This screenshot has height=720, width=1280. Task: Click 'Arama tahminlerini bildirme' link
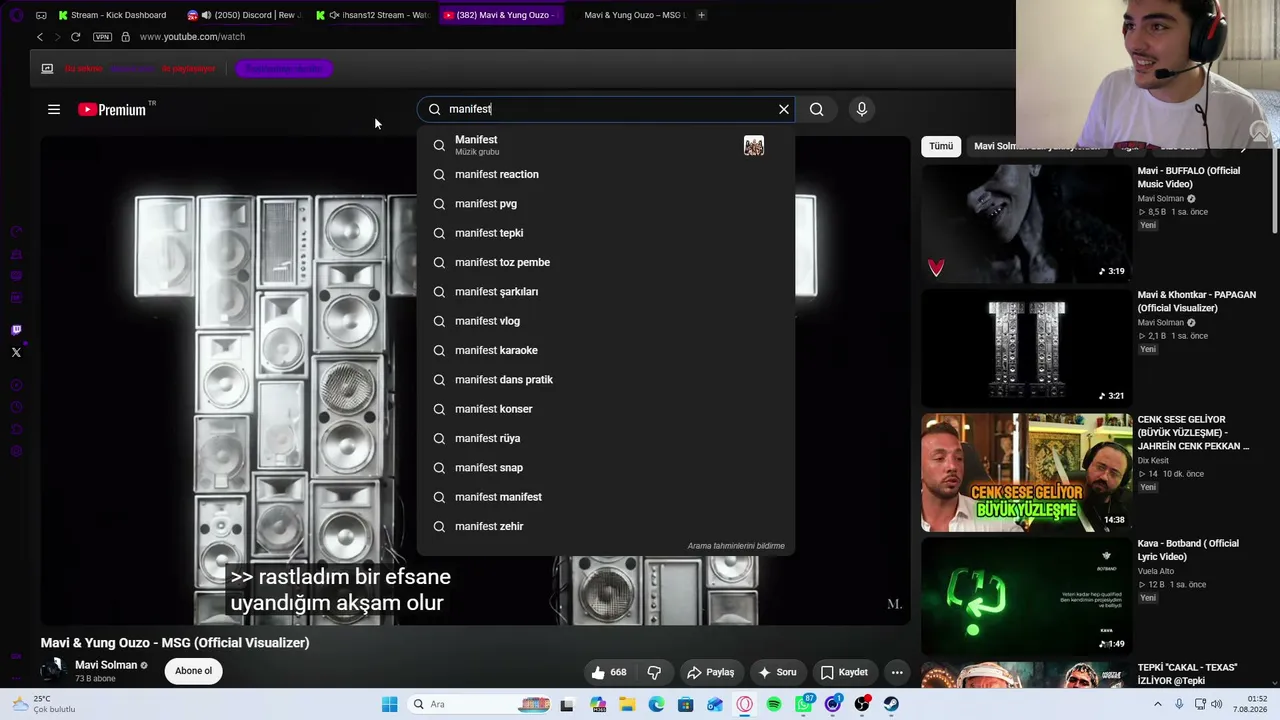click(736, 546)
